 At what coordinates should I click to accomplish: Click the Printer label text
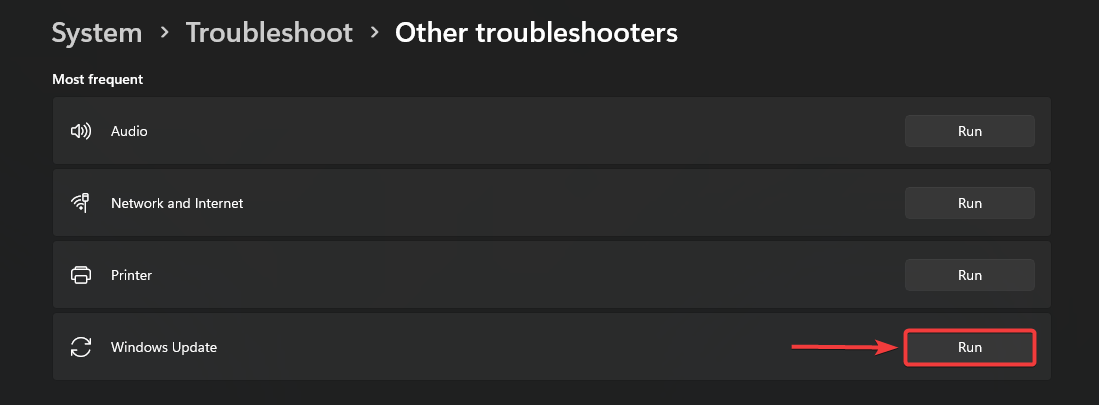pos(132,275)
